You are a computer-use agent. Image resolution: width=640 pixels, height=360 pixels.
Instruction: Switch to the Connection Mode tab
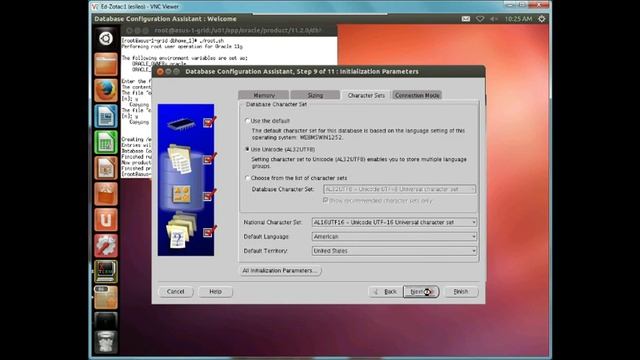click(417, 95)
